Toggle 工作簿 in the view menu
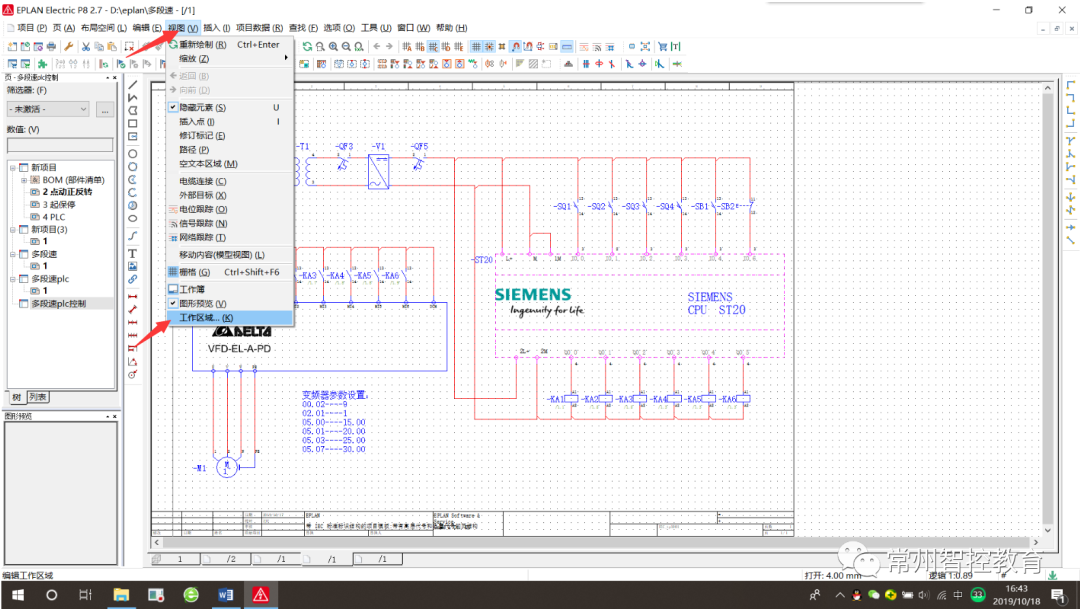Viewport: 1080px width, 609px height. (230, 289)
